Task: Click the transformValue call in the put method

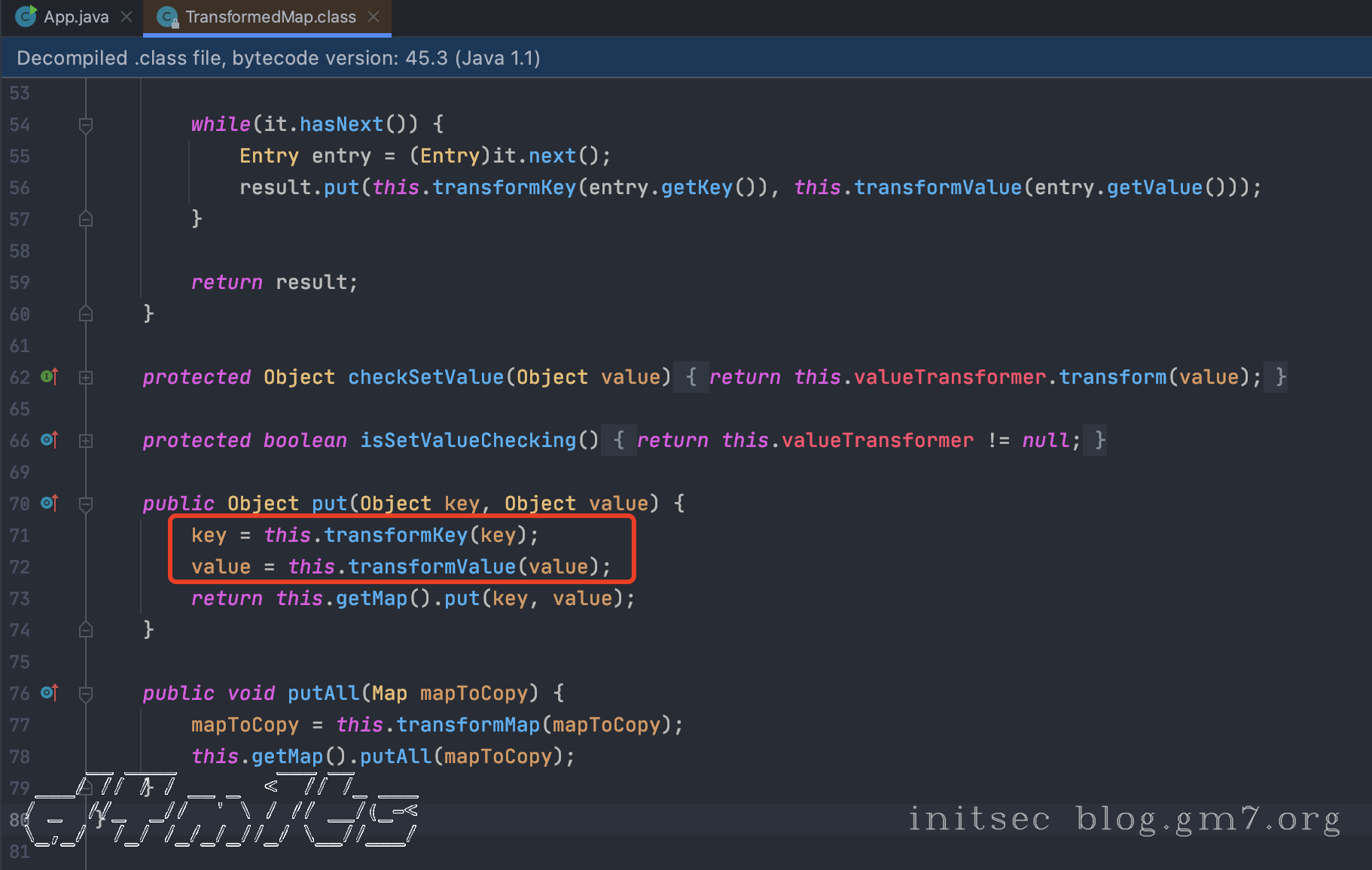Action: pyautogui.click(x=431, y=567)
